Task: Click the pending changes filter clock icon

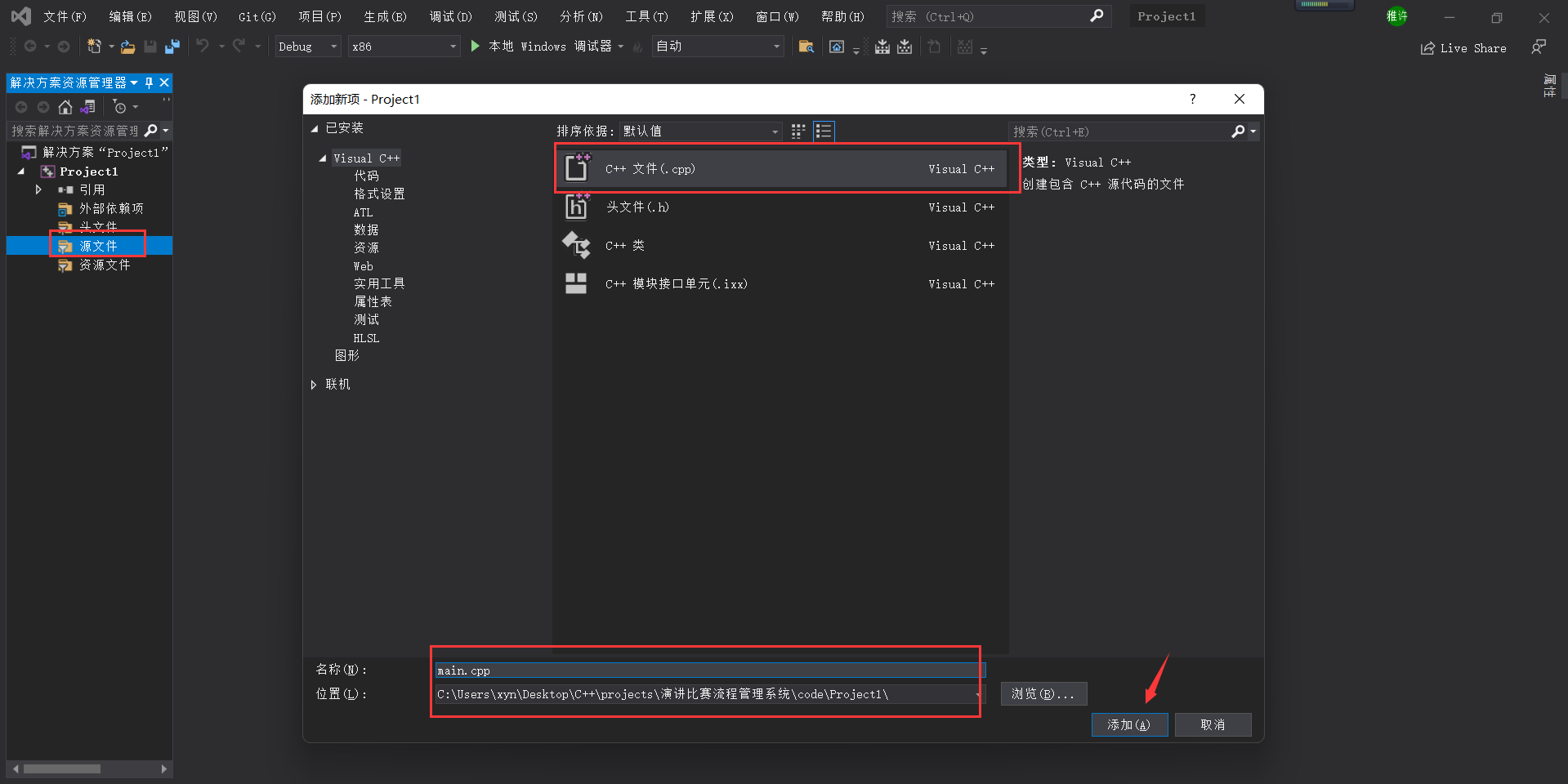Action: pos(120,107)
